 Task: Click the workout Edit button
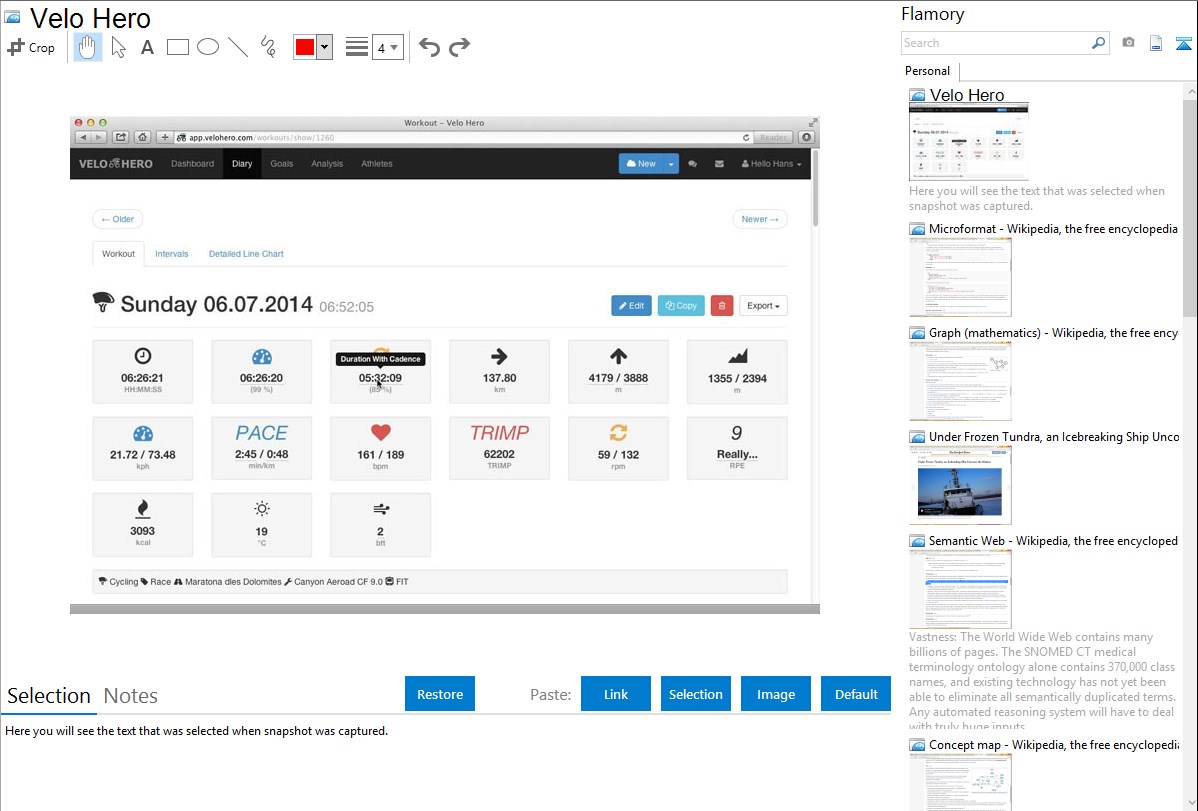tap(632, 306)
